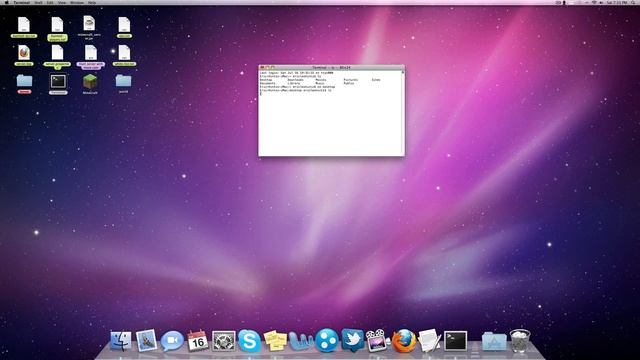640x360 pixels.
Task: Click the light-blue W-shaped Dock icon
Action: click(x=300, y=341)
